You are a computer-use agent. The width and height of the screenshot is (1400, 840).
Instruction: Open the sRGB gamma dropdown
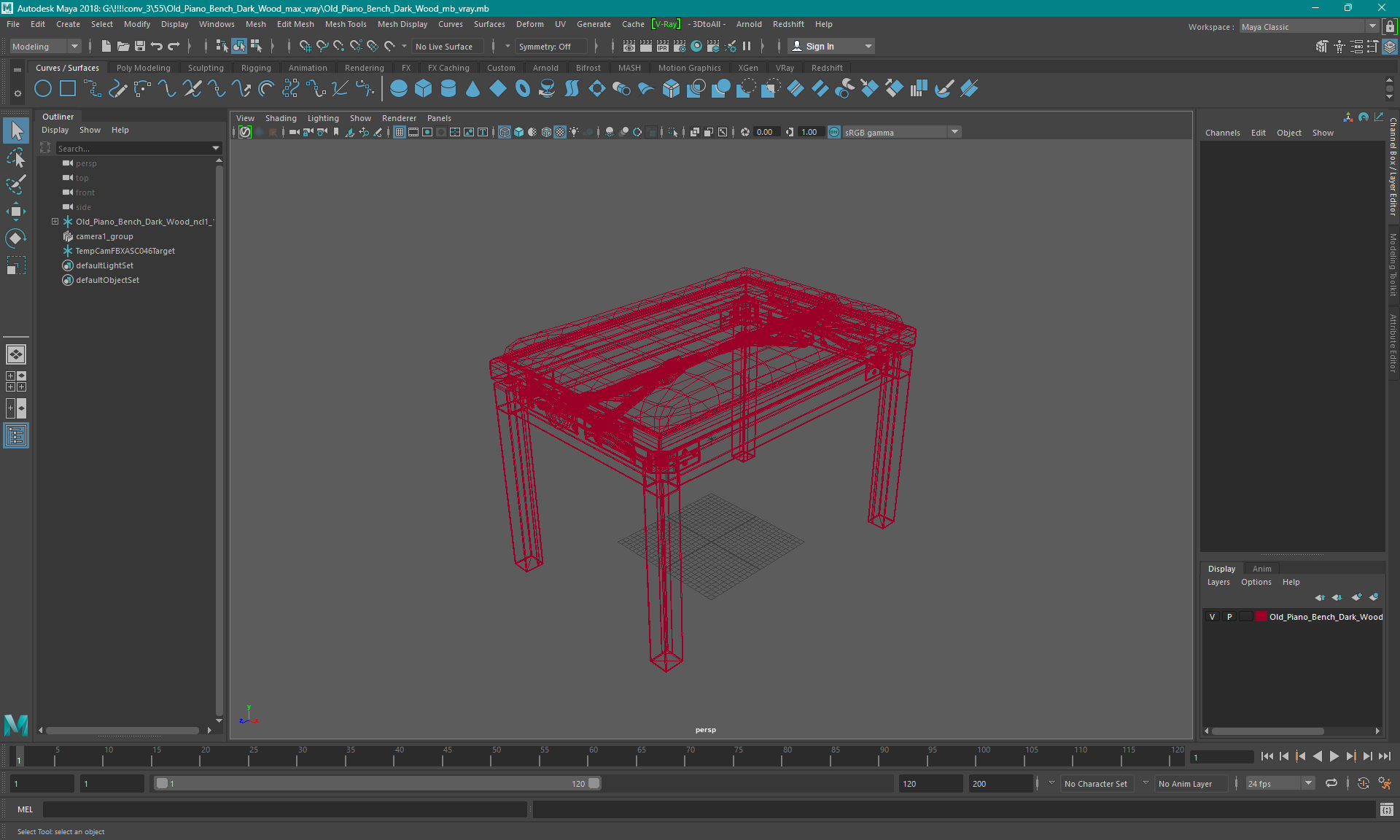pyautogui.click(x=902, y=132)
